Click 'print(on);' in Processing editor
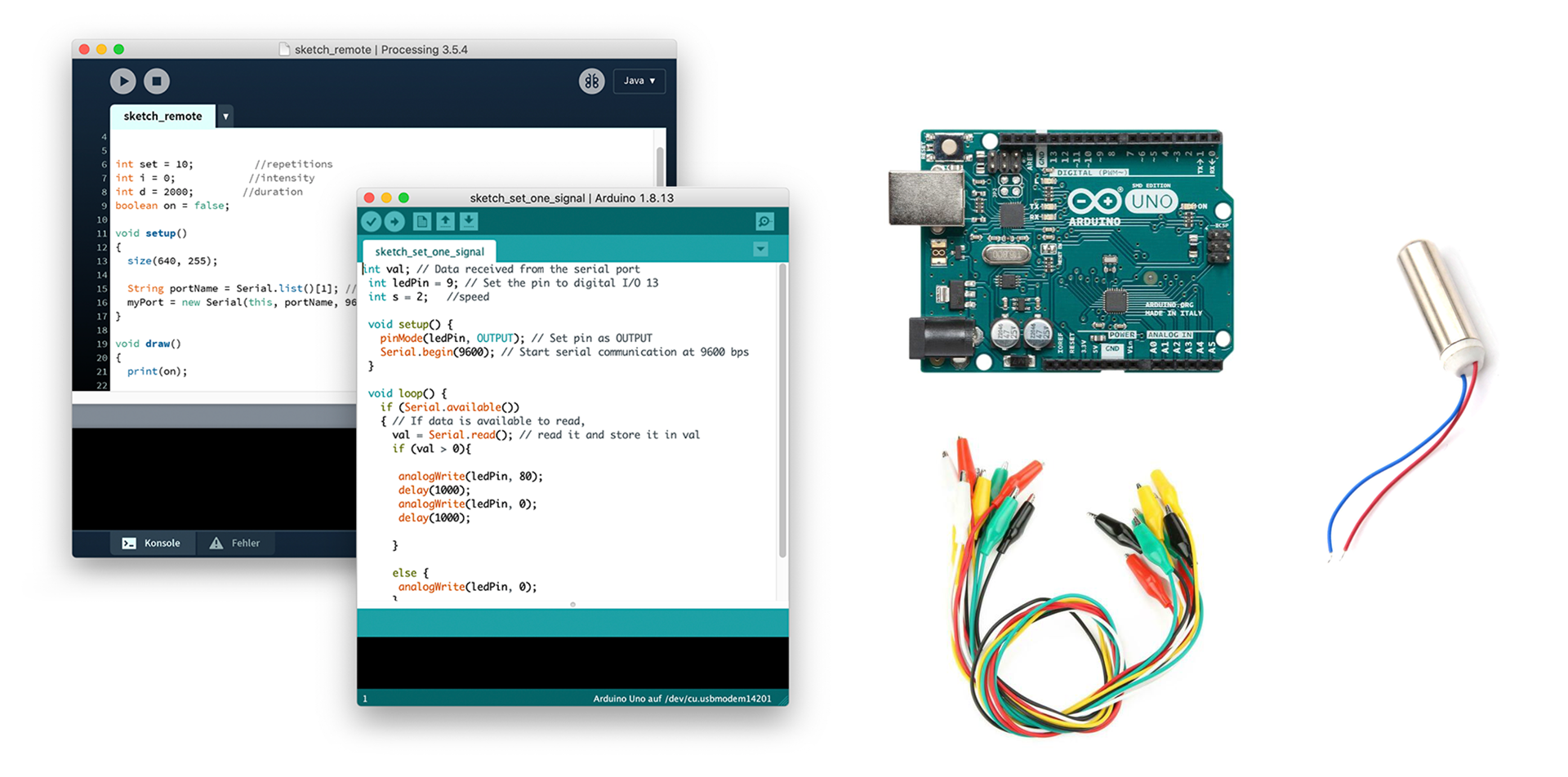 [157, 371]
